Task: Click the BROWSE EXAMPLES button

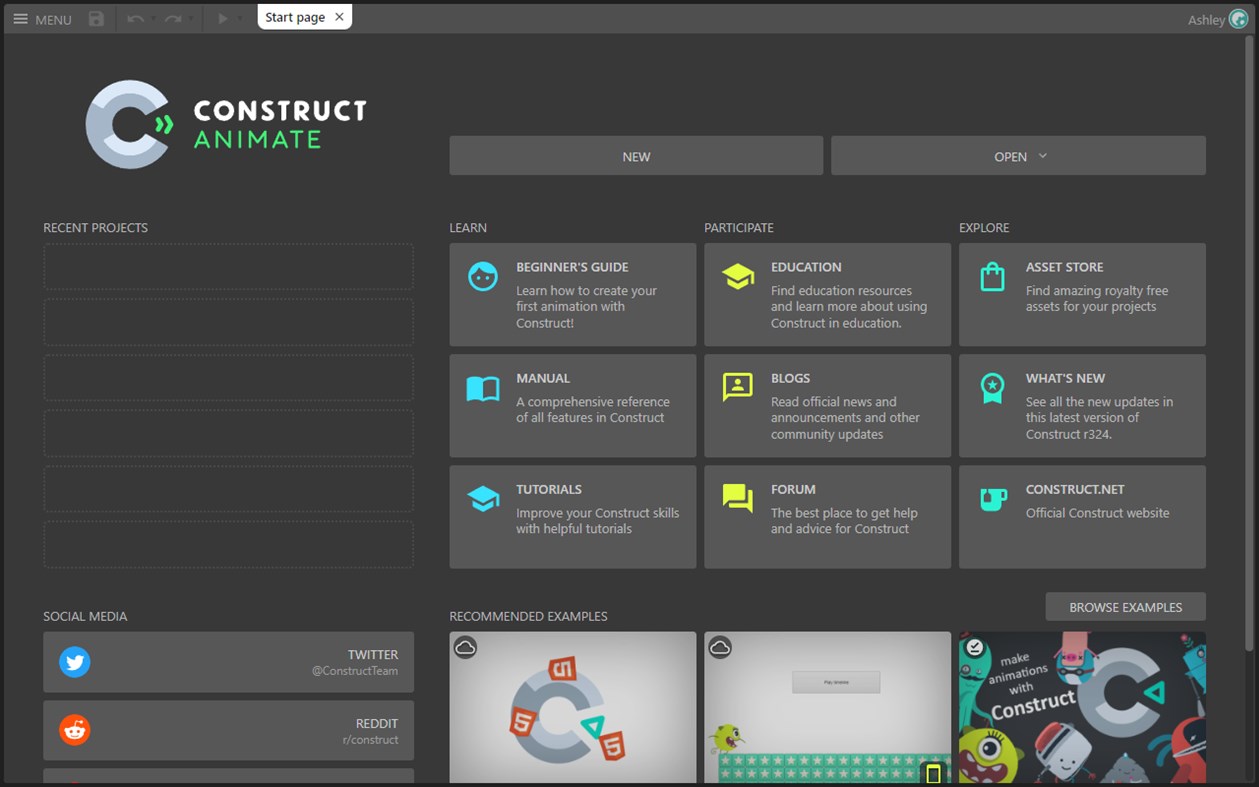Action: (1125, 606)
